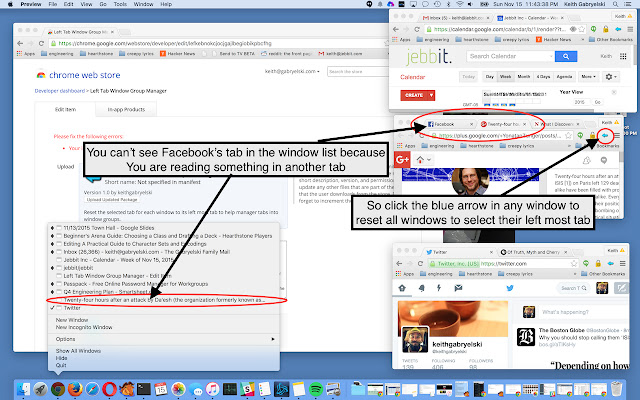Open the calendar settings gear dropdown

(x=611, y=77)
